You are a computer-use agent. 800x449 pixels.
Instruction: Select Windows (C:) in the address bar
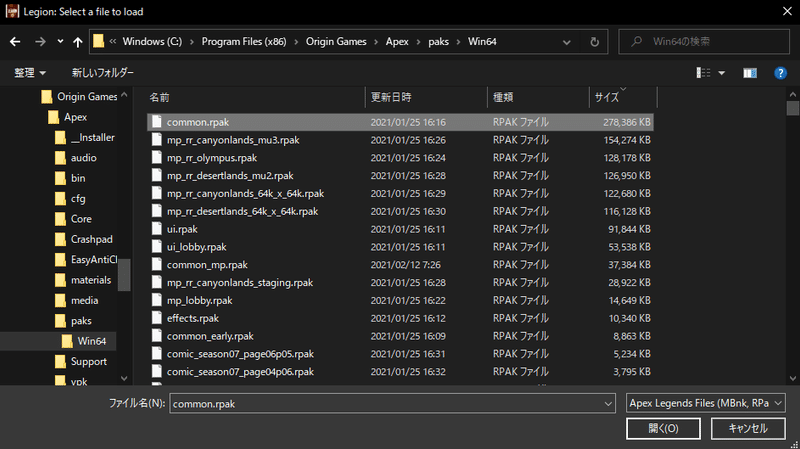coord(152,42)
